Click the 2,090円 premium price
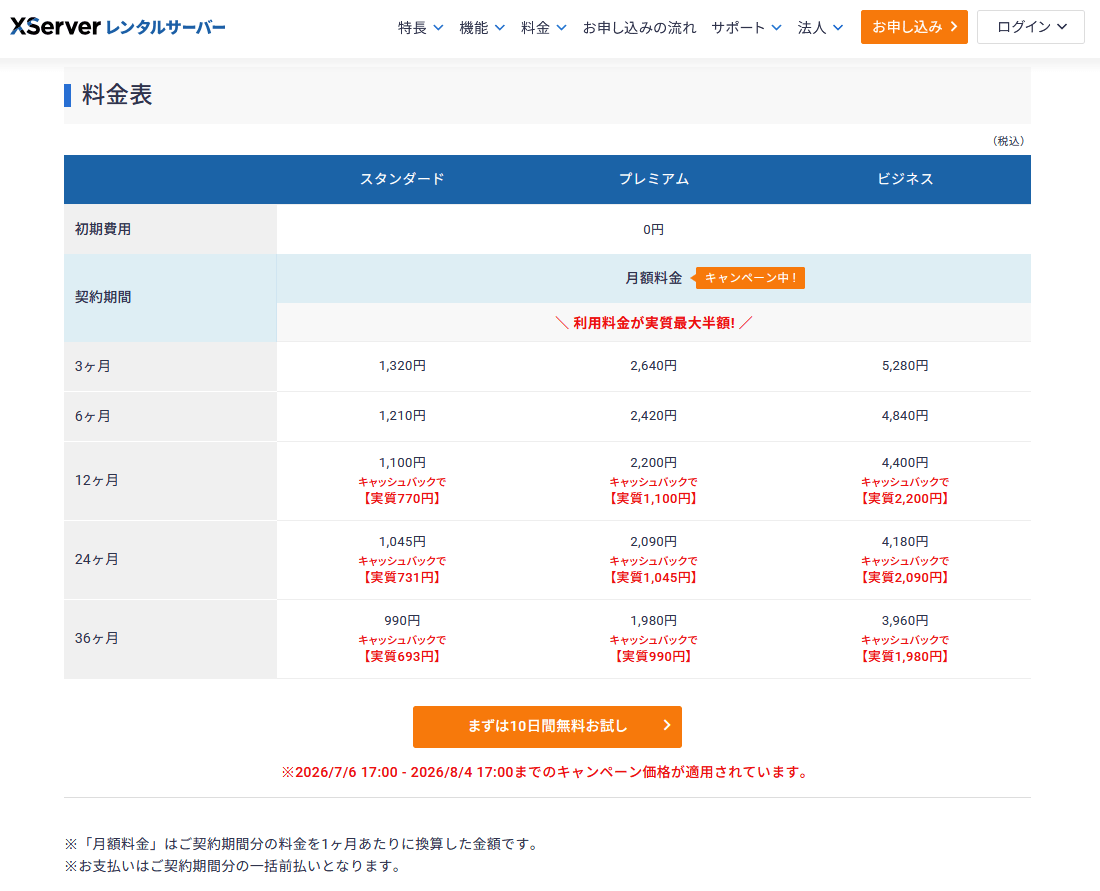The image size is (1100, 891). tap(653, 542)
